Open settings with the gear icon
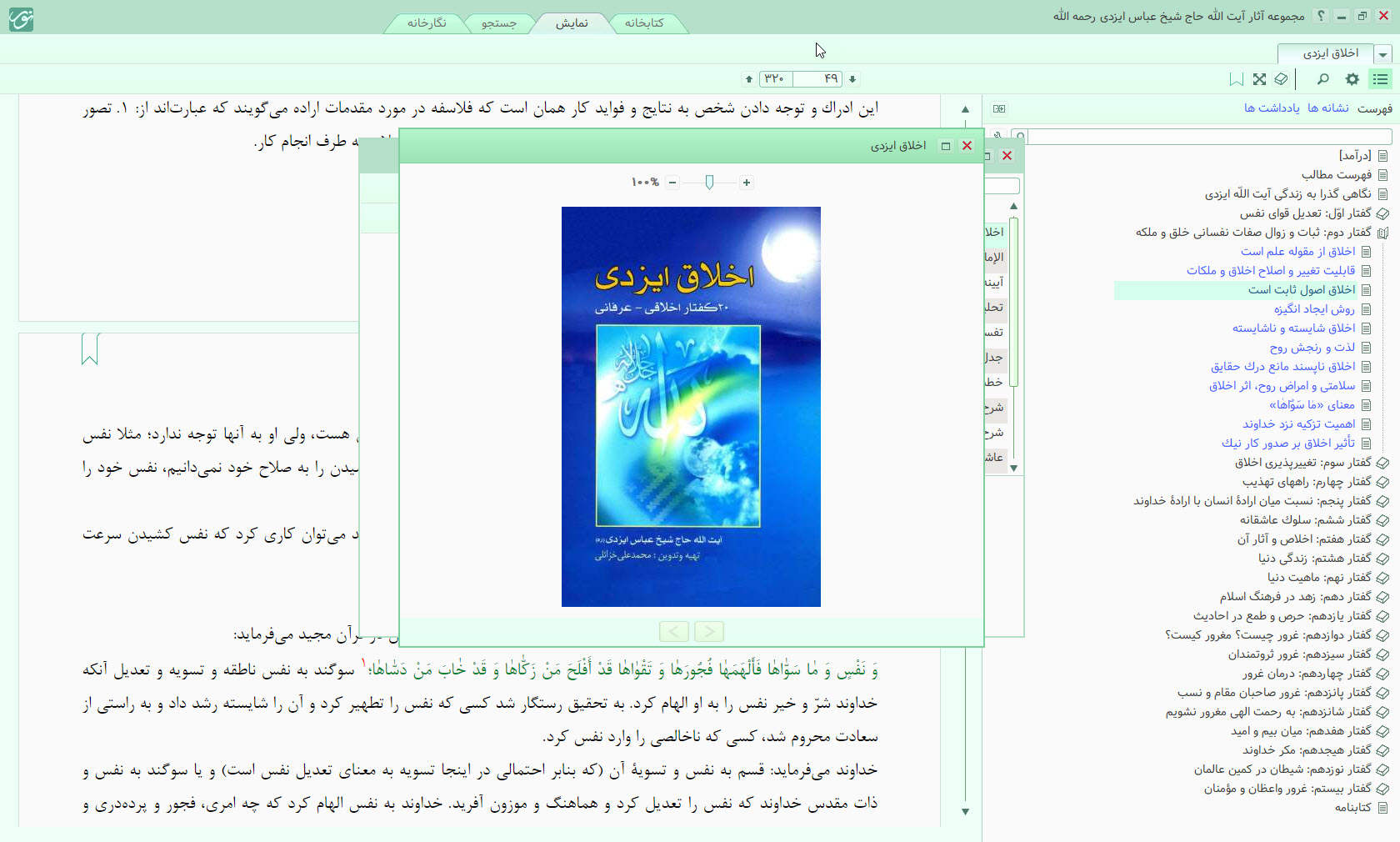1400x842 pixels. [x=1352, y=79]
